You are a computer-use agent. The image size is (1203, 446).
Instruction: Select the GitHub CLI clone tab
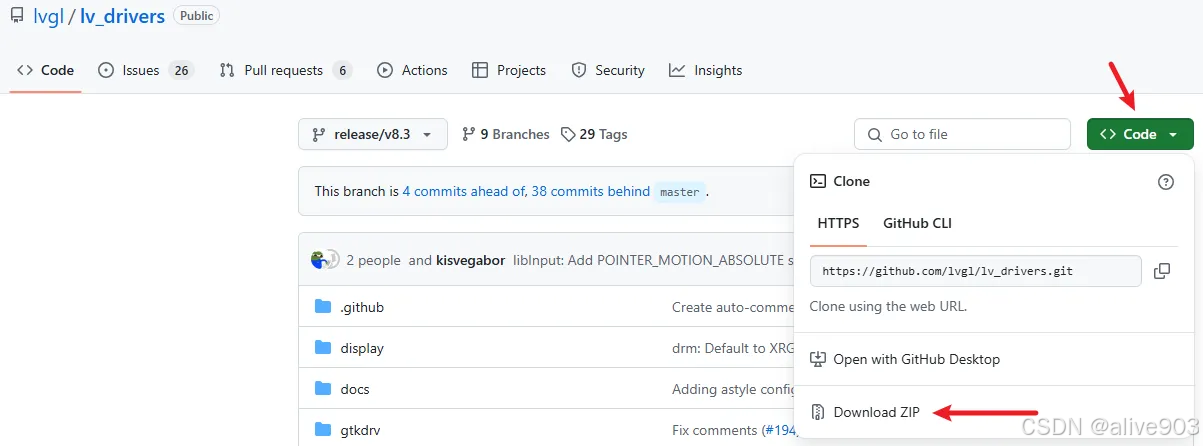pos(917,223)
